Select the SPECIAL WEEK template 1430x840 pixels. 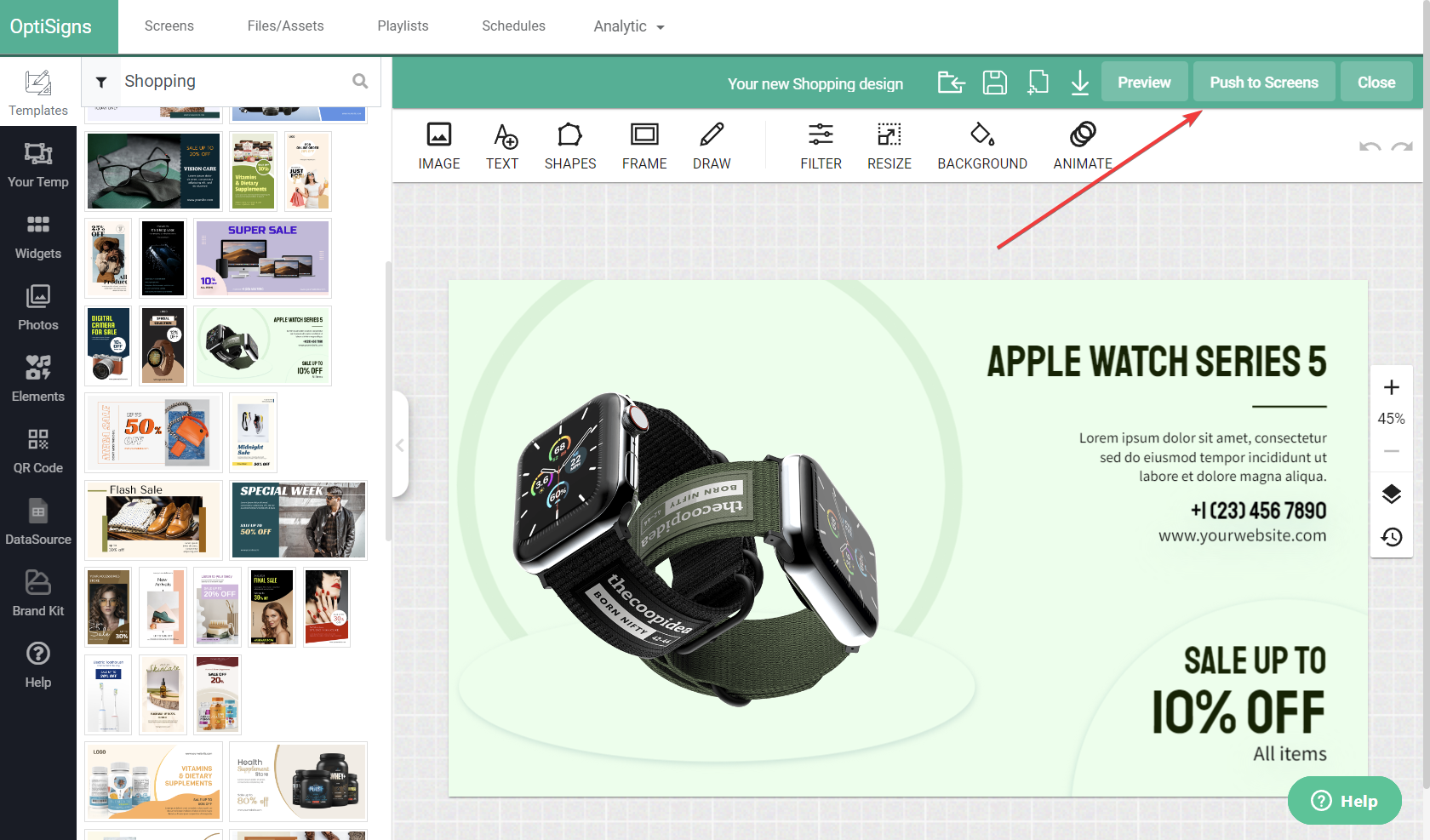[298, 520]
